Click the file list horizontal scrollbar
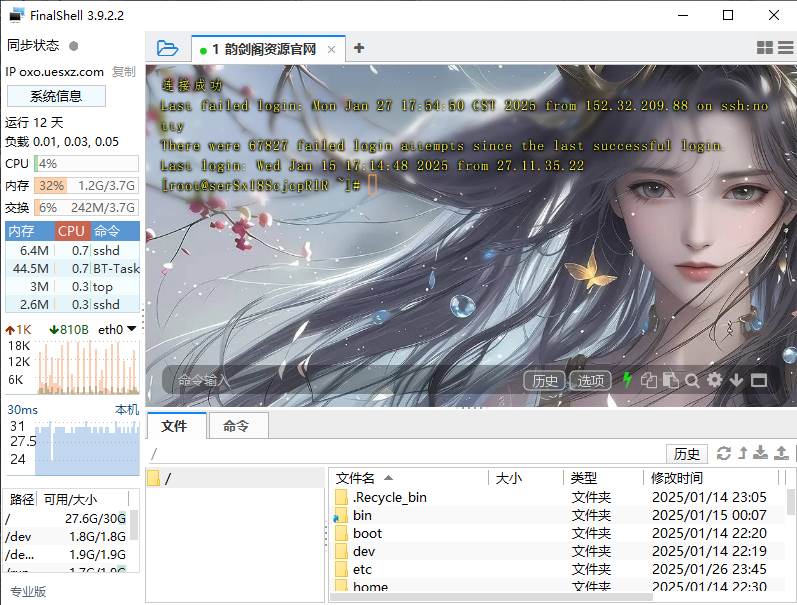This screenshot has height=605, width=797. 491,597
